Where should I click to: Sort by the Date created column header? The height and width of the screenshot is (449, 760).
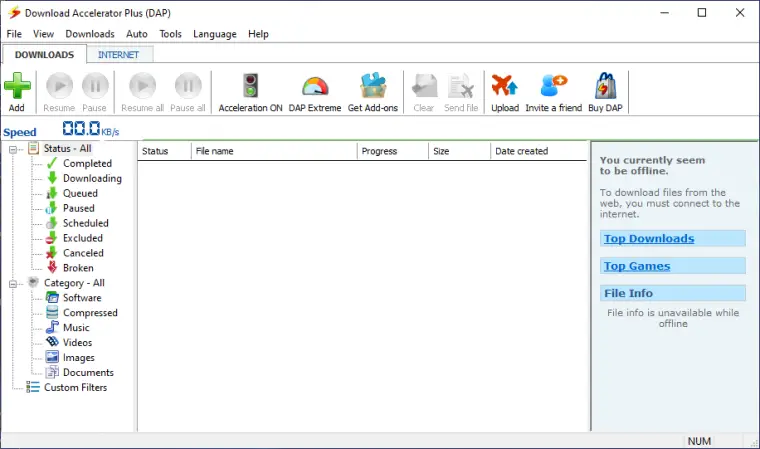click(538, 151)
